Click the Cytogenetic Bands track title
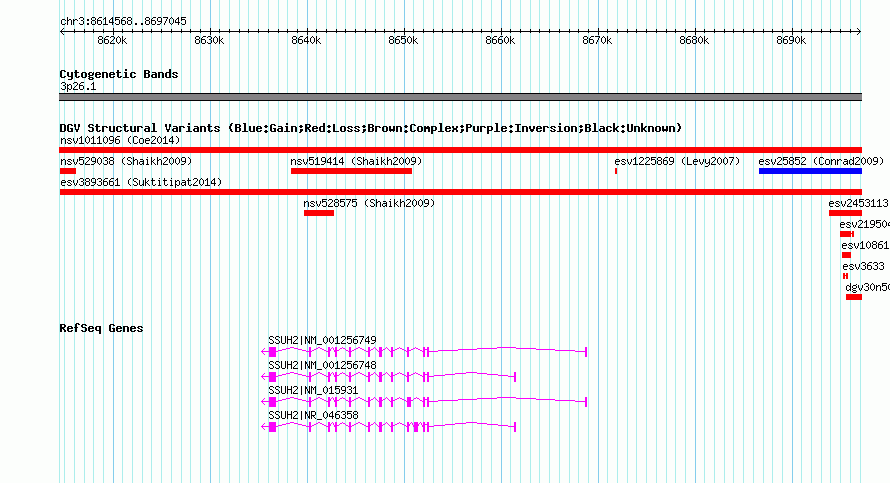The image size is (890, 483). click(x=119, y=74)
